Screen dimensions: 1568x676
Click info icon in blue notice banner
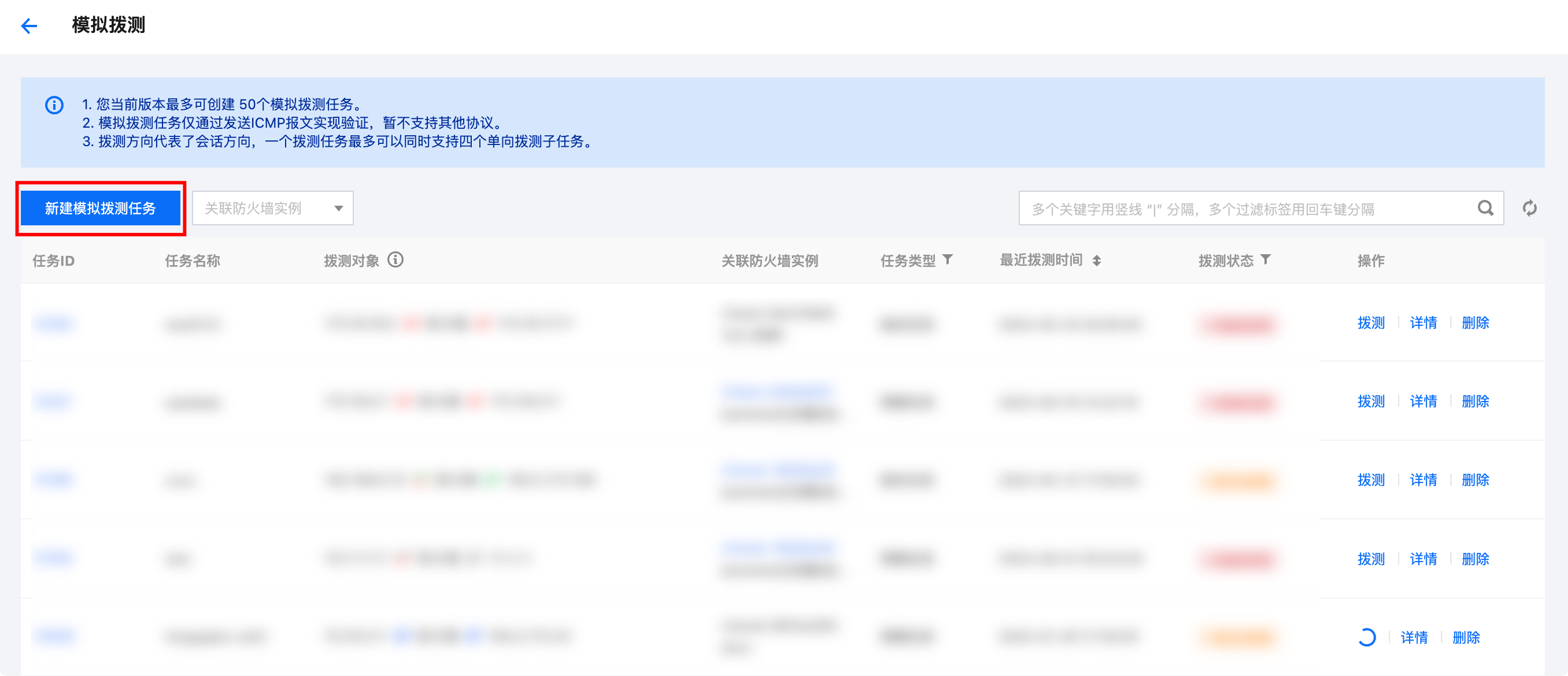(54, 105)
